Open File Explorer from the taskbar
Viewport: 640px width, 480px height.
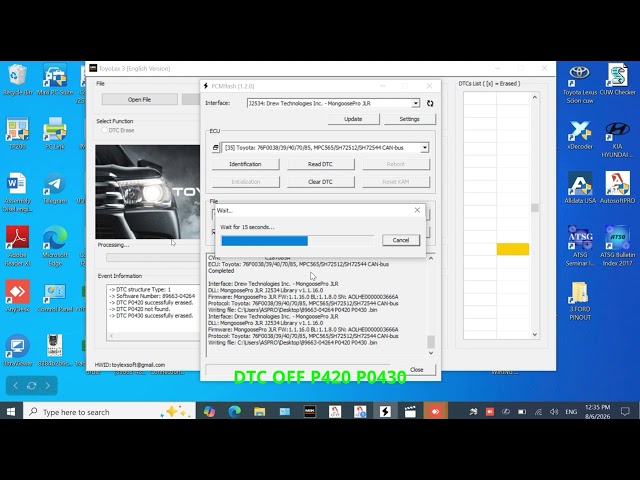point(260,411)
